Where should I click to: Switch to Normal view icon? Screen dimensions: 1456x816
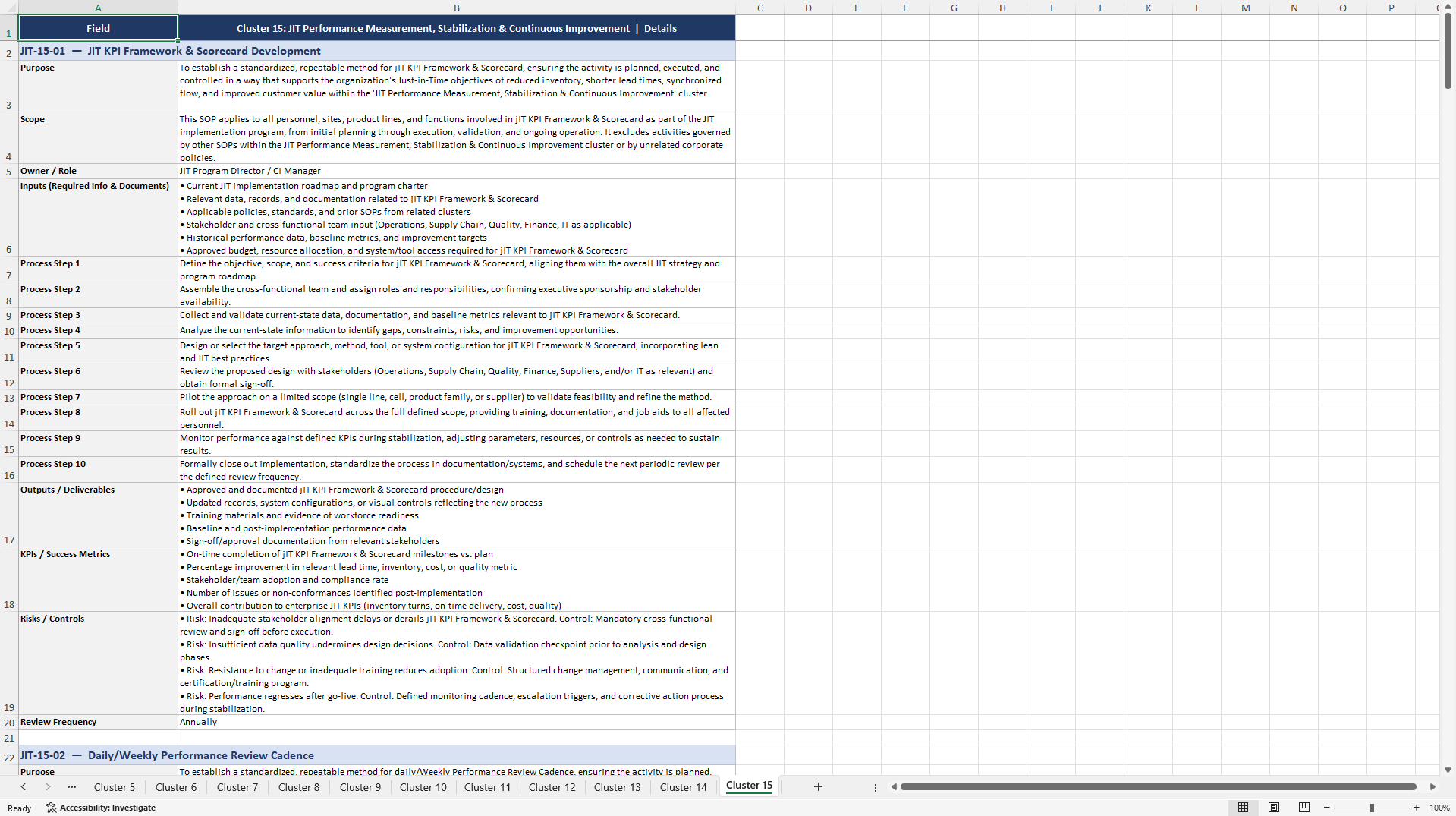(x=1243, y=808)
